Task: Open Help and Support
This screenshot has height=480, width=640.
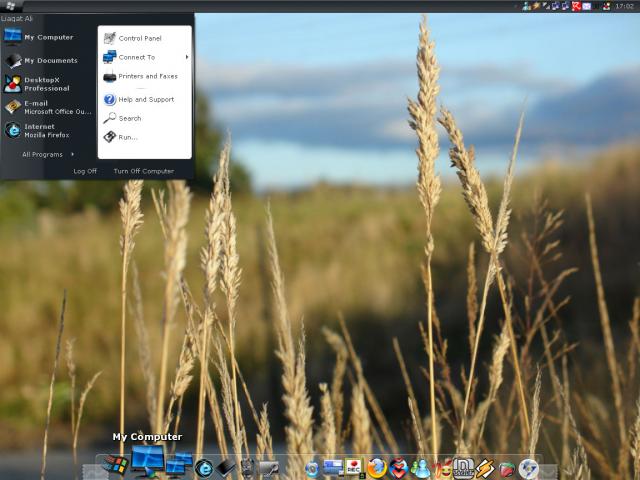Action: coord(146,99)
